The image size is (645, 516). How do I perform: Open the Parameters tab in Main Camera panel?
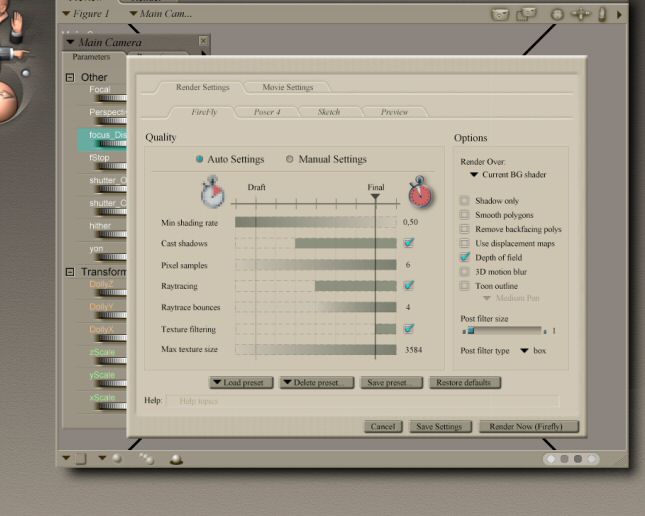tap(91, 57)
